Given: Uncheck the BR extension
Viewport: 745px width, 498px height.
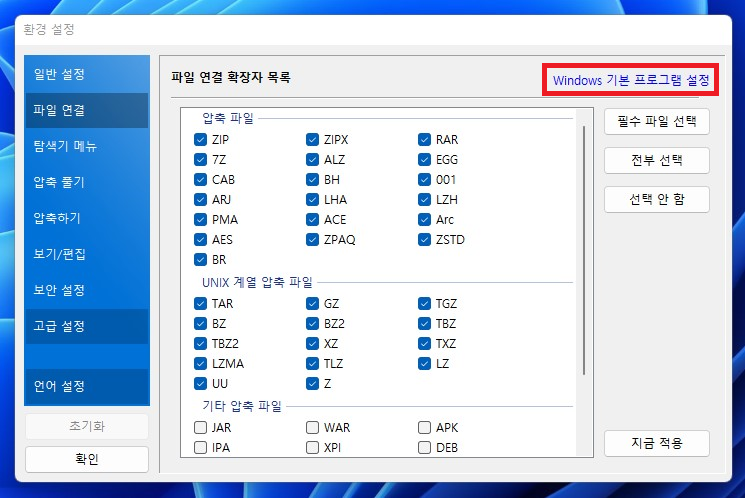Looking at the screenshot, I should tap(201, 260).
